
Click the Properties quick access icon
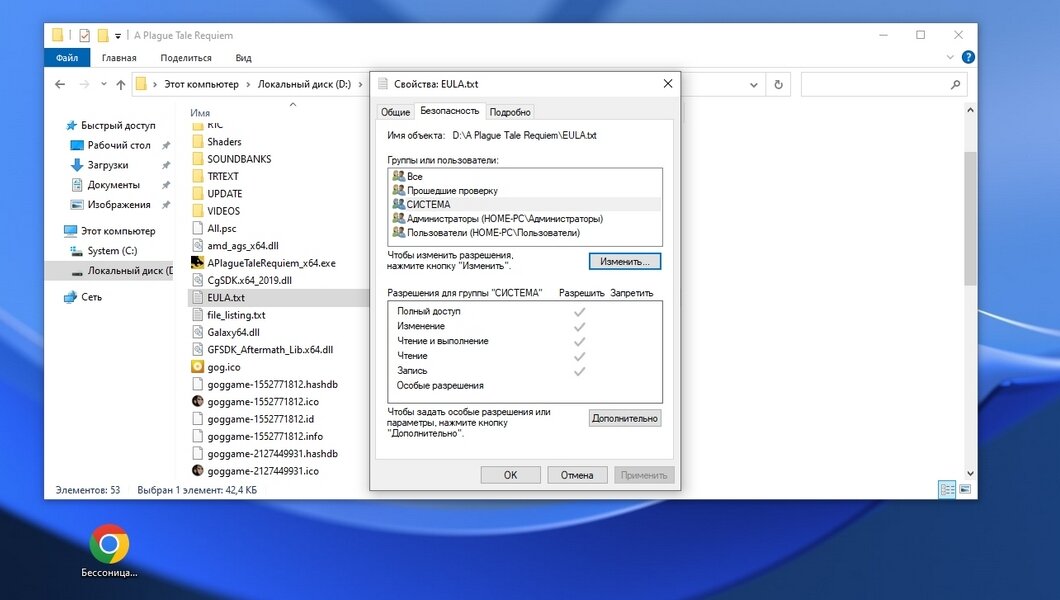[85, 35]
